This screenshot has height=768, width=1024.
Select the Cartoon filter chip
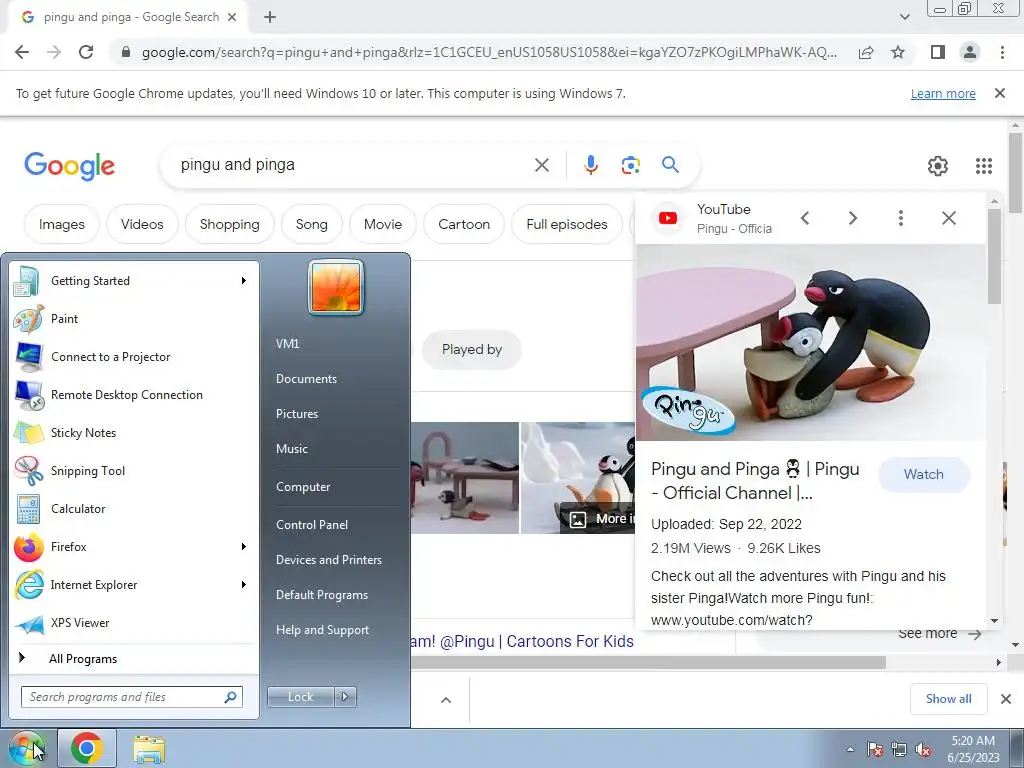tap(464, 225)
